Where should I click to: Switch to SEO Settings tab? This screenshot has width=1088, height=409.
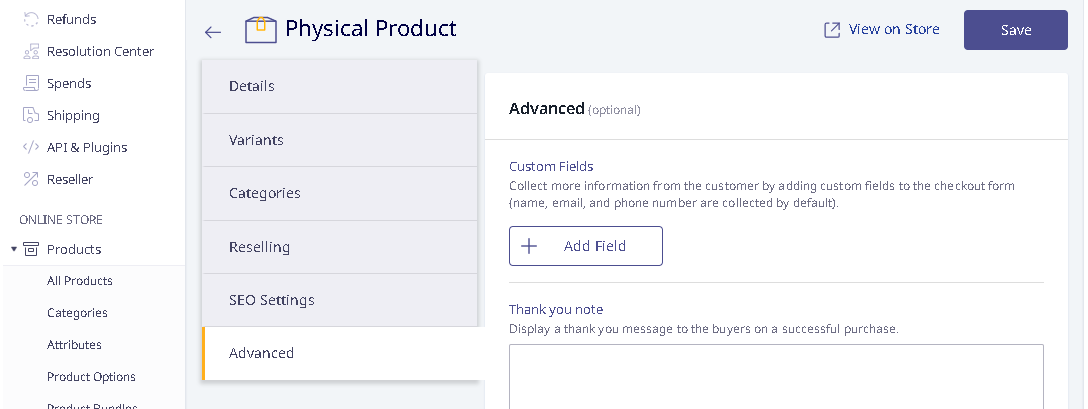340,300
